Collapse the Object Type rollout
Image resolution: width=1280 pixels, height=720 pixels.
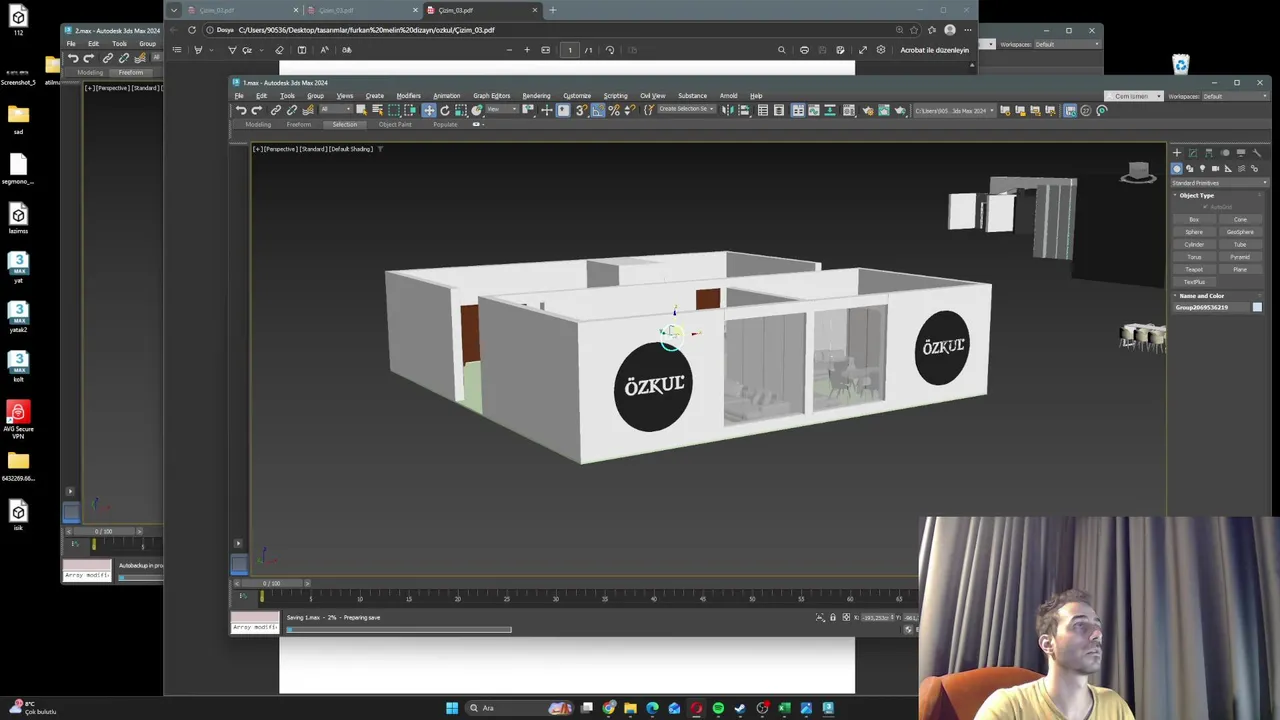(x=1195, y=195)
